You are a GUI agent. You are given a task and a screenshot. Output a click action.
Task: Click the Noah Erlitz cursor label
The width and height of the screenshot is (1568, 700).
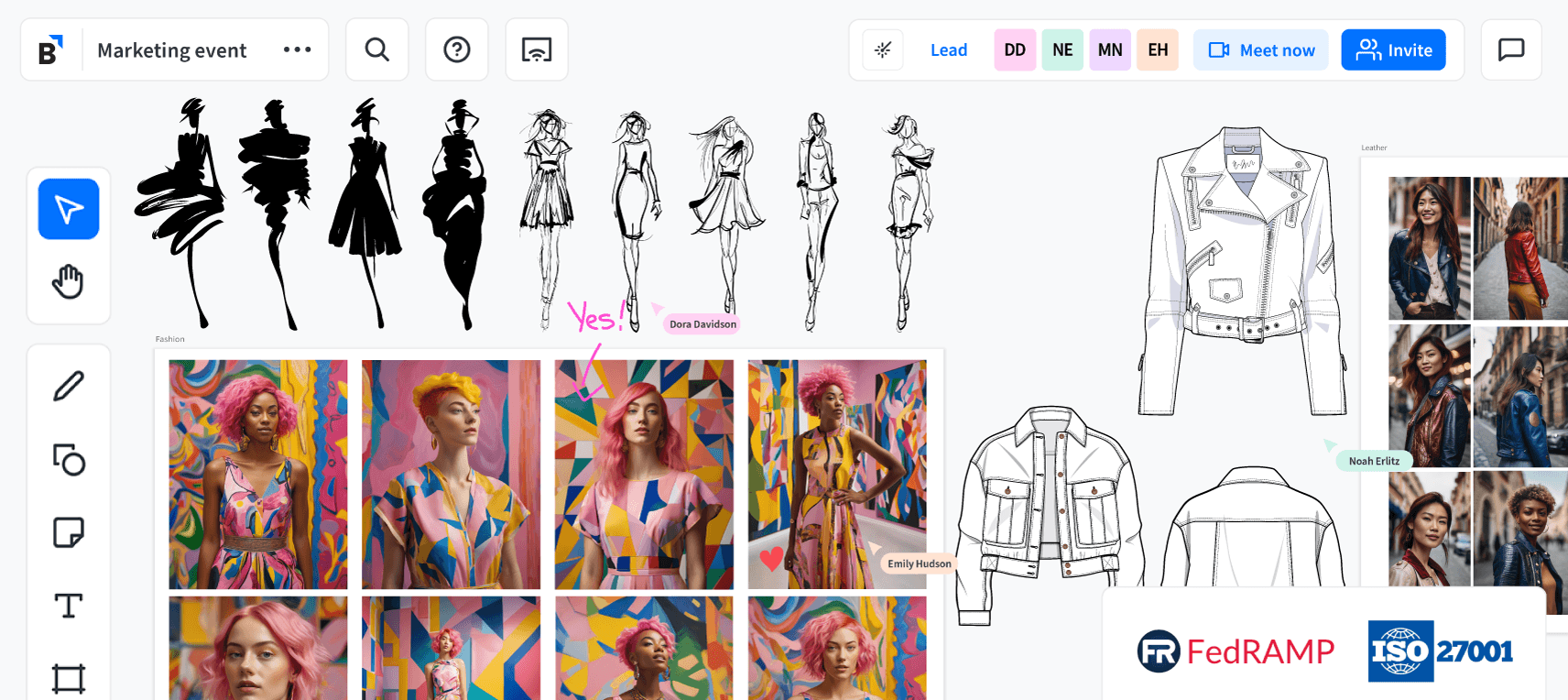[x=1374, y=461]
